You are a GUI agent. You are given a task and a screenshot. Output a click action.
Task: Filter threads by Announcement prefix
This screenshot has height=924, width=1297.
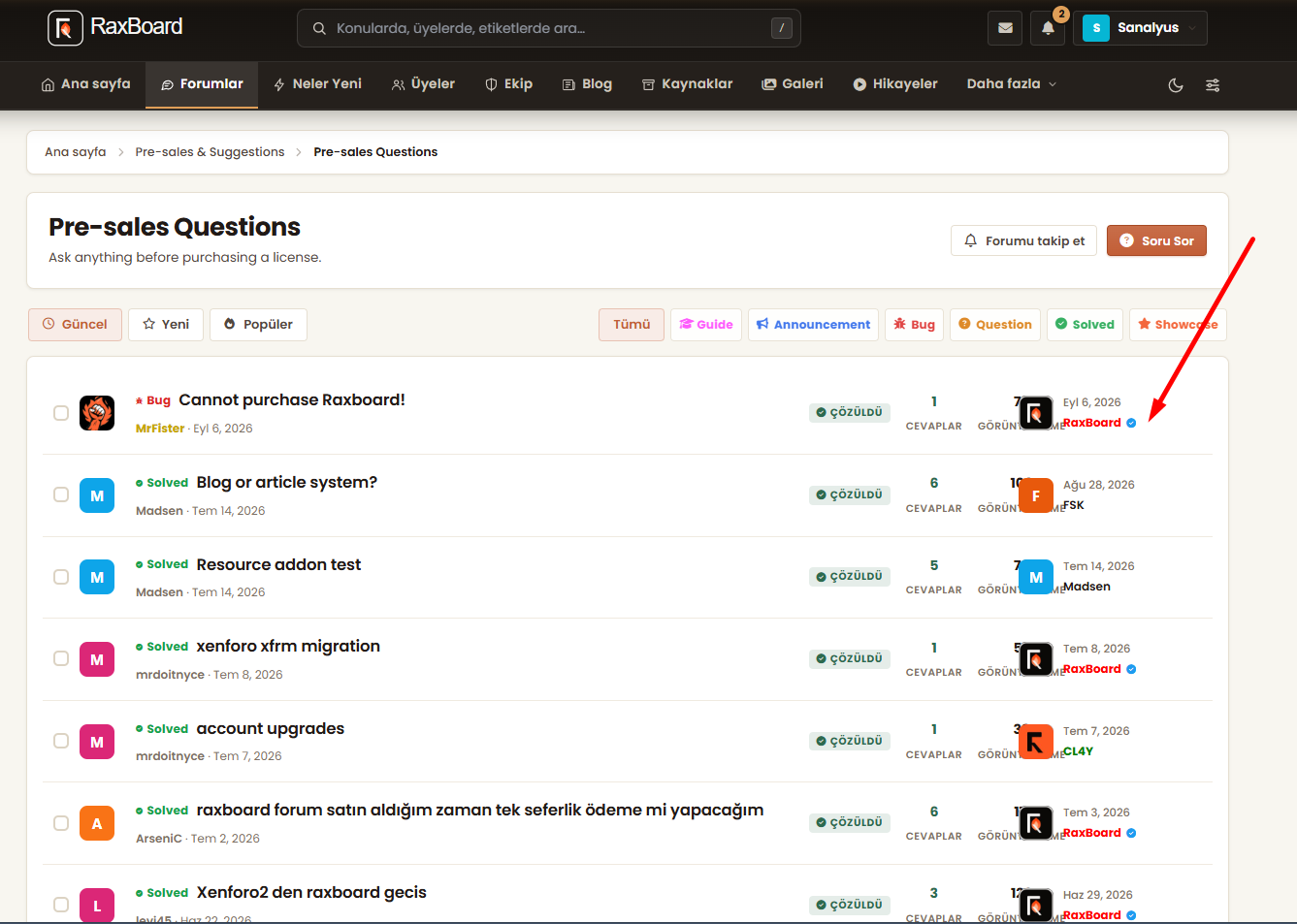click(x=814, y=325)
